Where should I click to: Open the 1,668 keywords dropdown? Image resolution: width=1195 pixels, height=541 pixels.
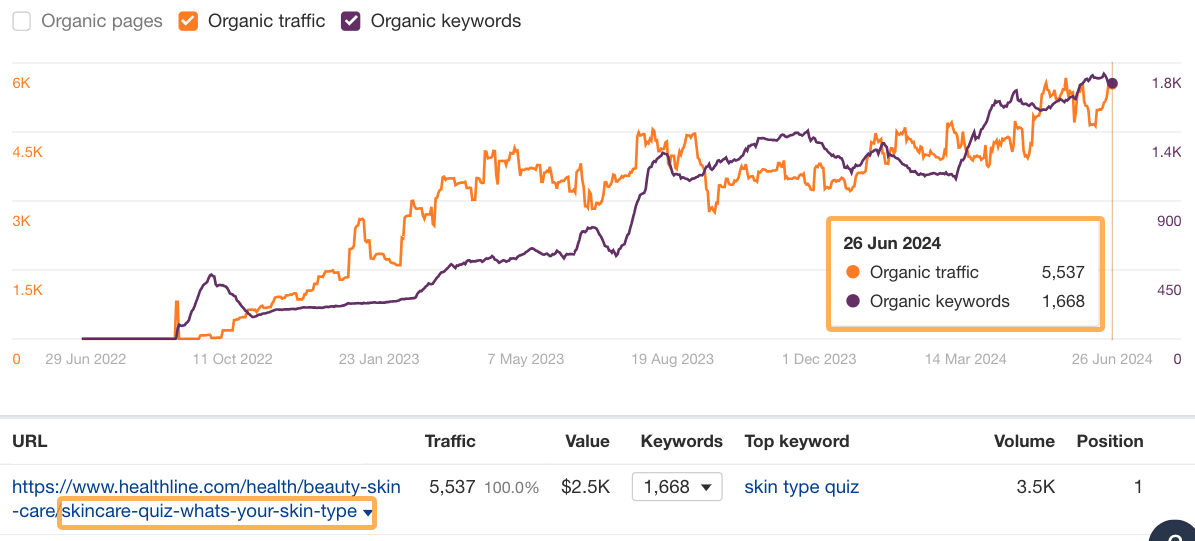[677, 488]
